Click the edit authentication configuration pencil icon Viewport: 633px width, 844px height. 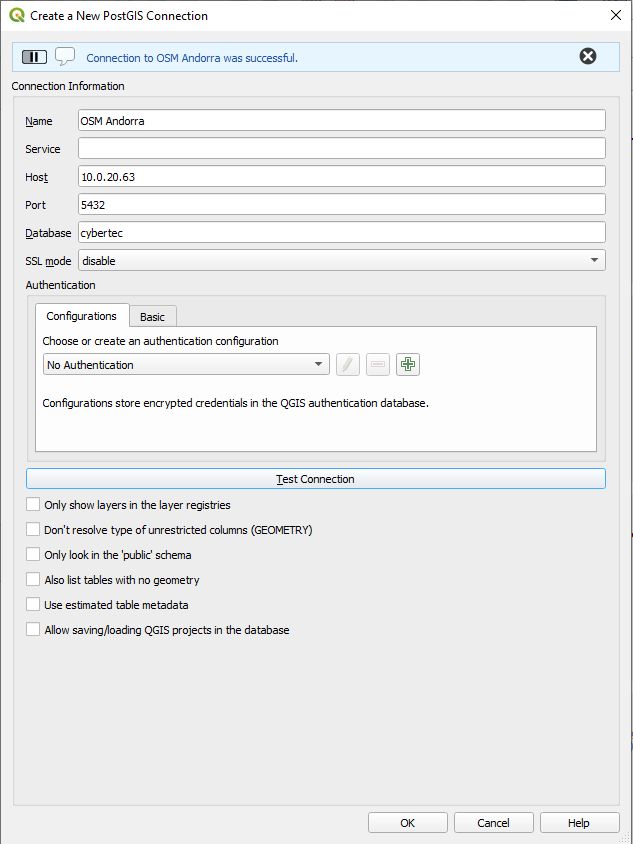347,365
